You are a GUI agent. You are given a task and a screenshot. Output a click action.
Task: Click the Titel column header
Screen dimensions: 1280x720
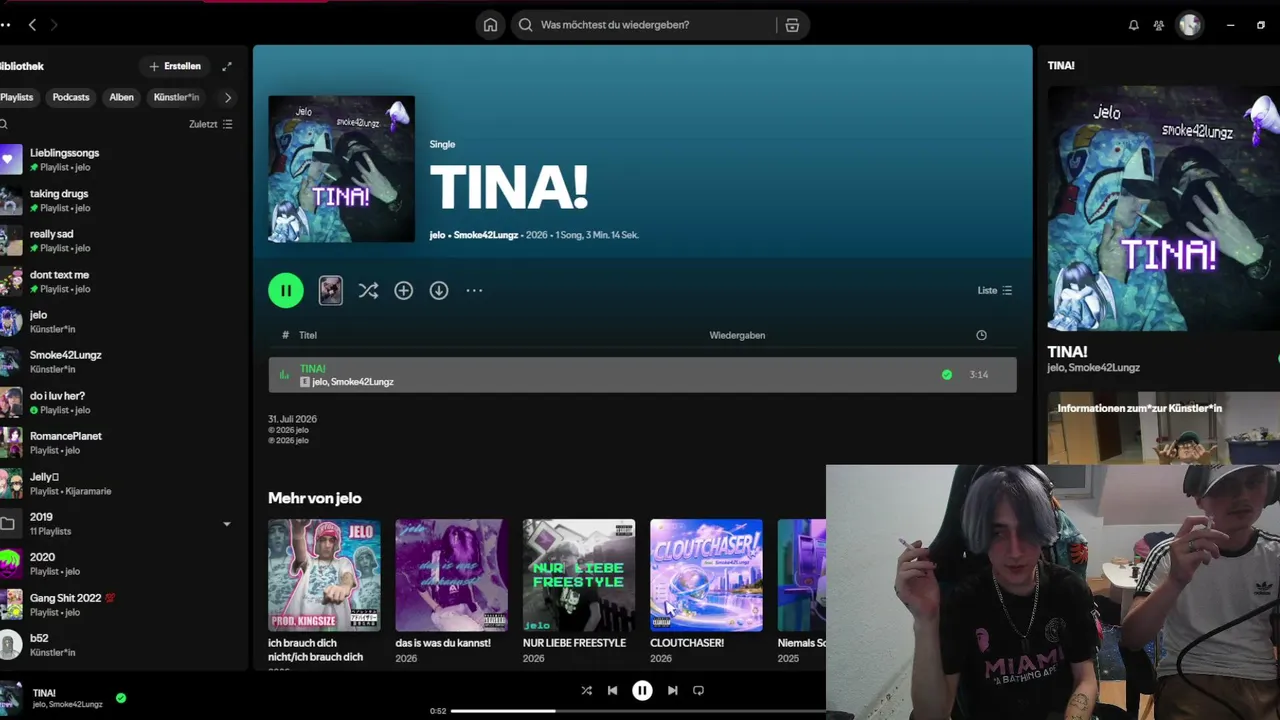tap(308, 335)
